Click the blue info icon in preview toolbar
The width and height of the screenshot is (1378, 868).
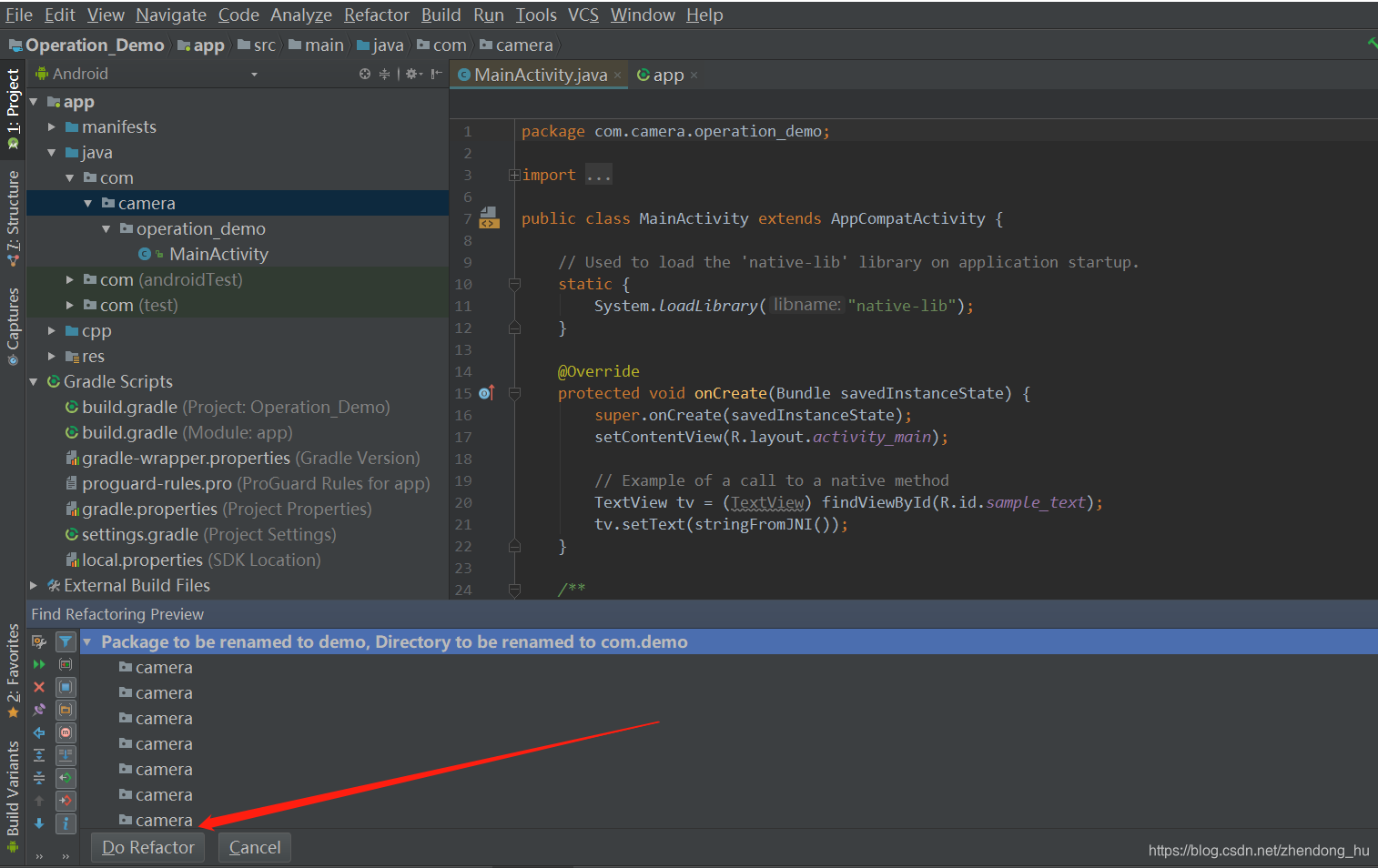[x=66, y=823]
